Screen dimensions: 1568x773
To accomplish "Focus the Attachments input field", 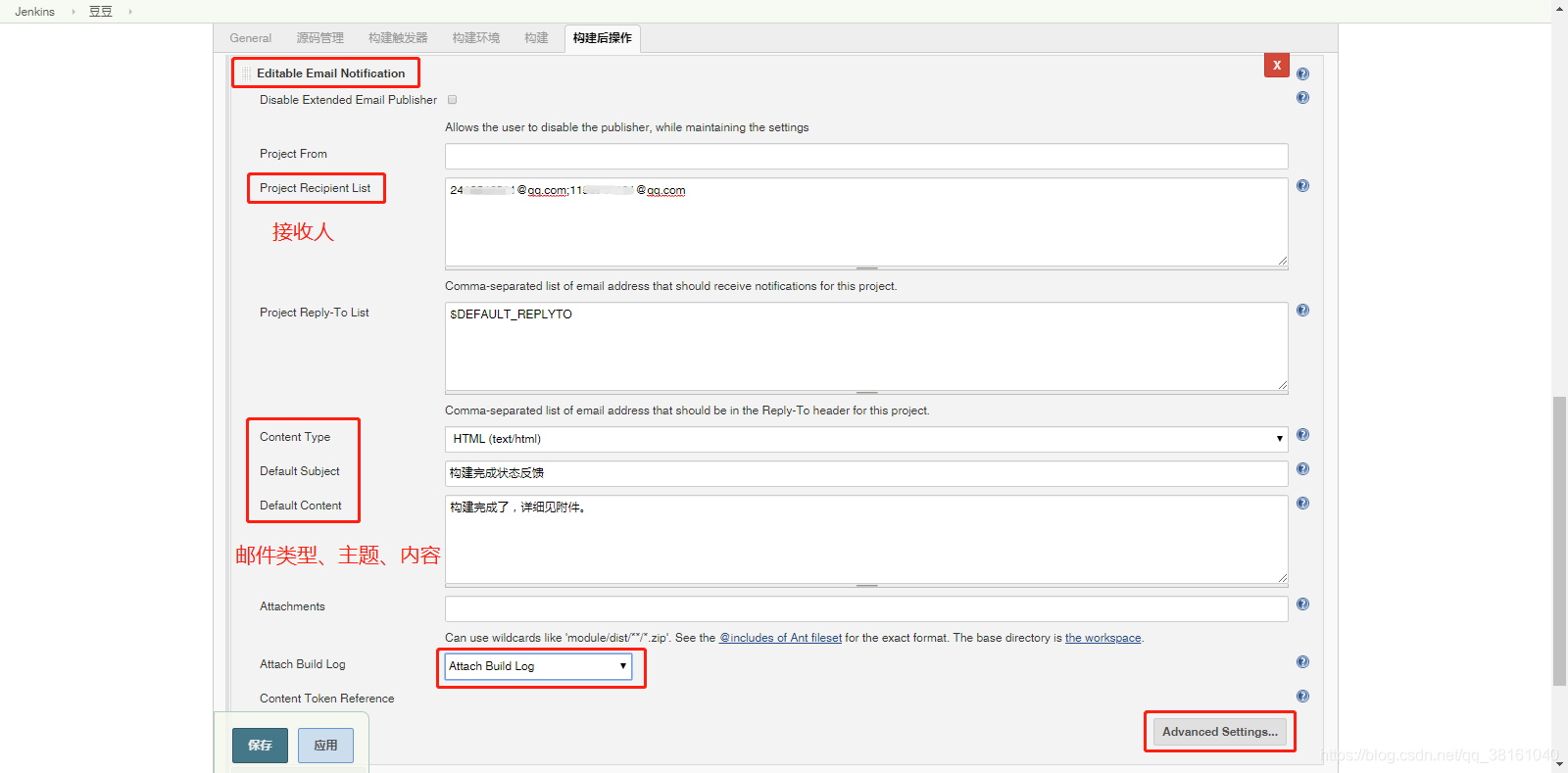I will 866,608.
